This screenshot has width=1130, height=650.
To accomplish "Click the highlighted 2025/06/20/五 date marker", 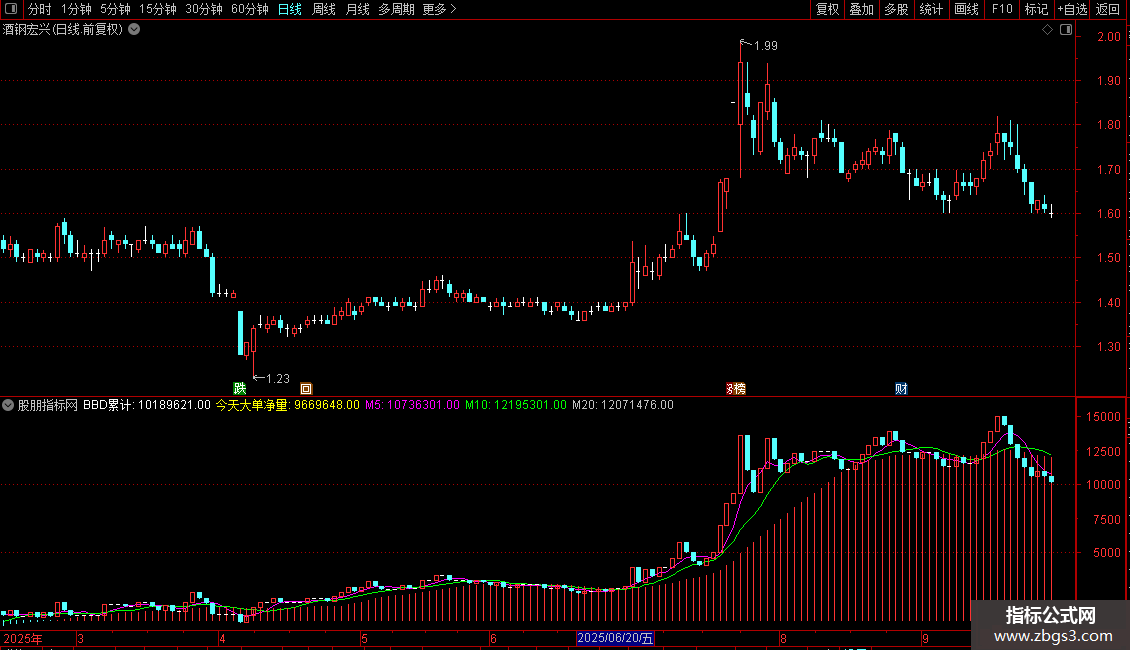I will 615,638.
